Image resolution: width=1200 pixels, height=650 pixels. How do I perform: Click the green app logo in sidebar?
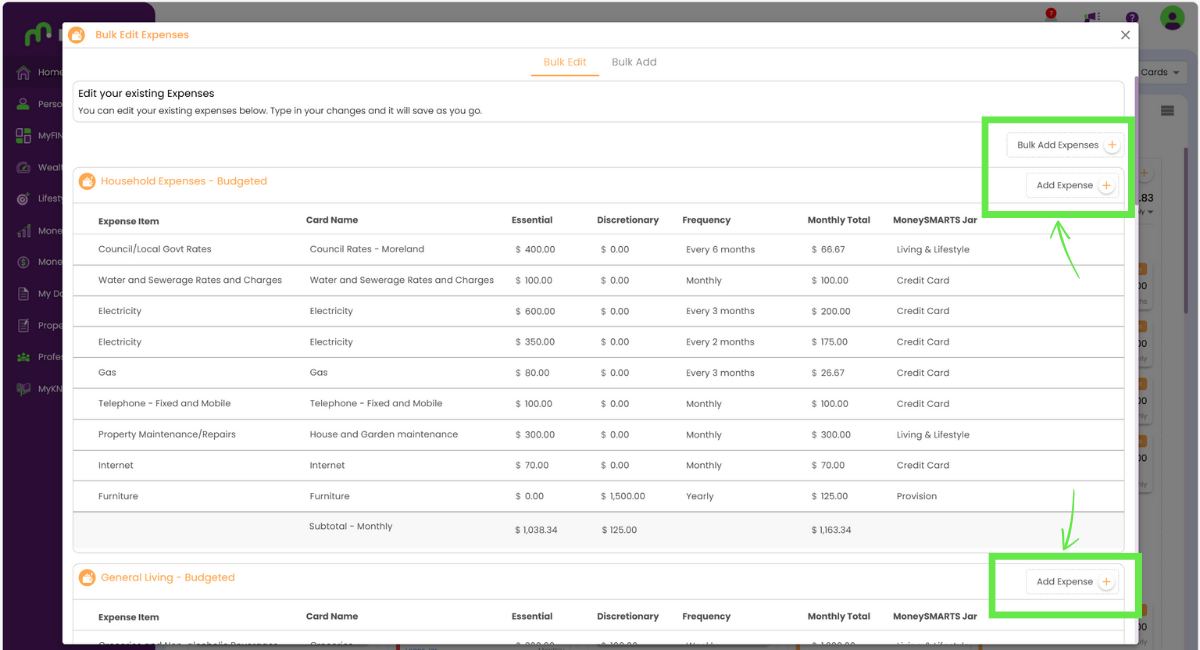pos(38,35)
